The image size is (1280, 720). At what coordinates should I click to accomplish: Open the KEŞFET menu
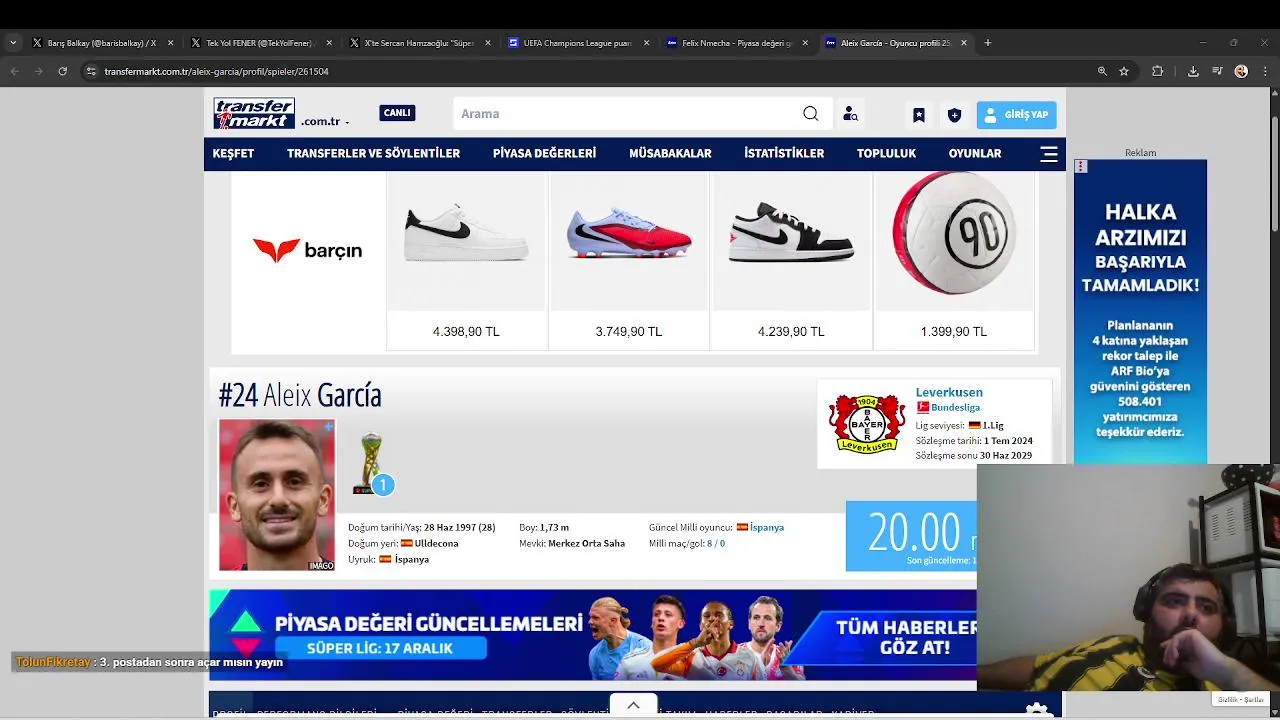pos(233,154)
